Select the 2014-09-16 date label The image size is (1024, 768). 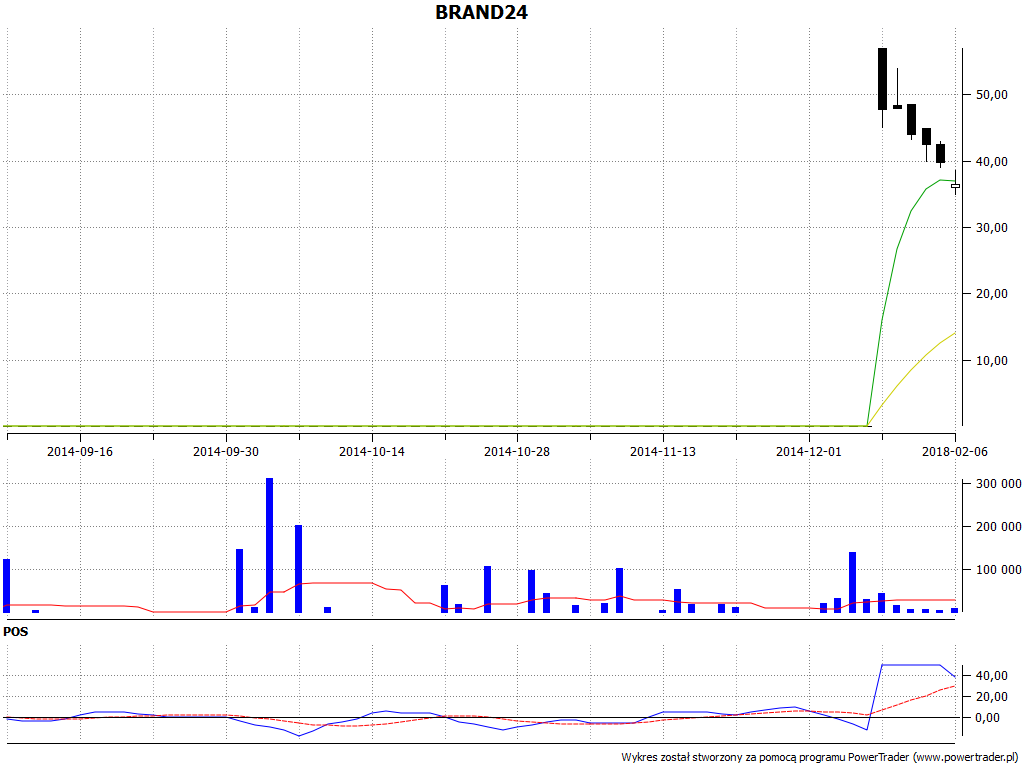click(x=80, y=451)
